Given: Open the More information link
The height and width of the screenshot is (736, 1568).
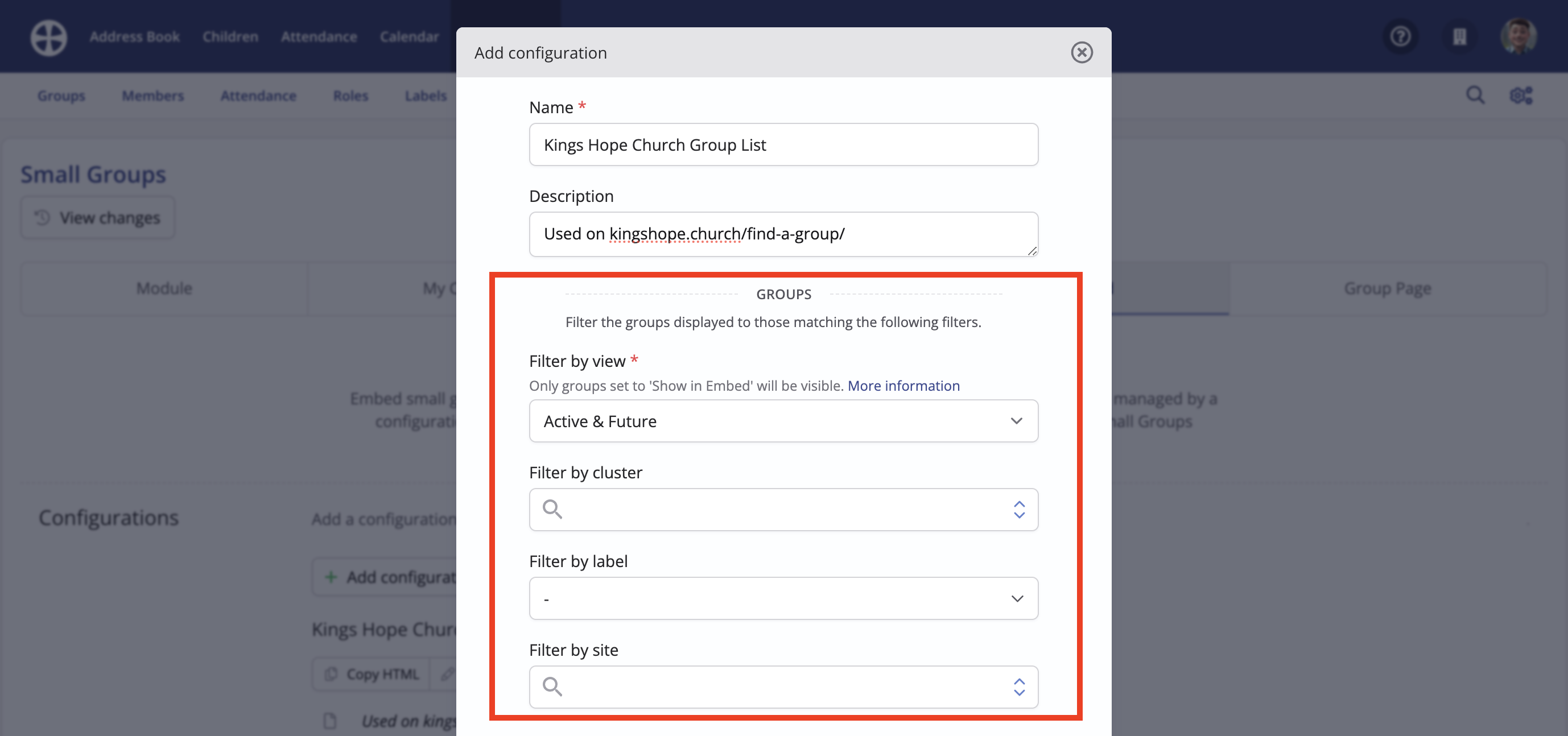Looking at the screenshot, I should (903, 386).
